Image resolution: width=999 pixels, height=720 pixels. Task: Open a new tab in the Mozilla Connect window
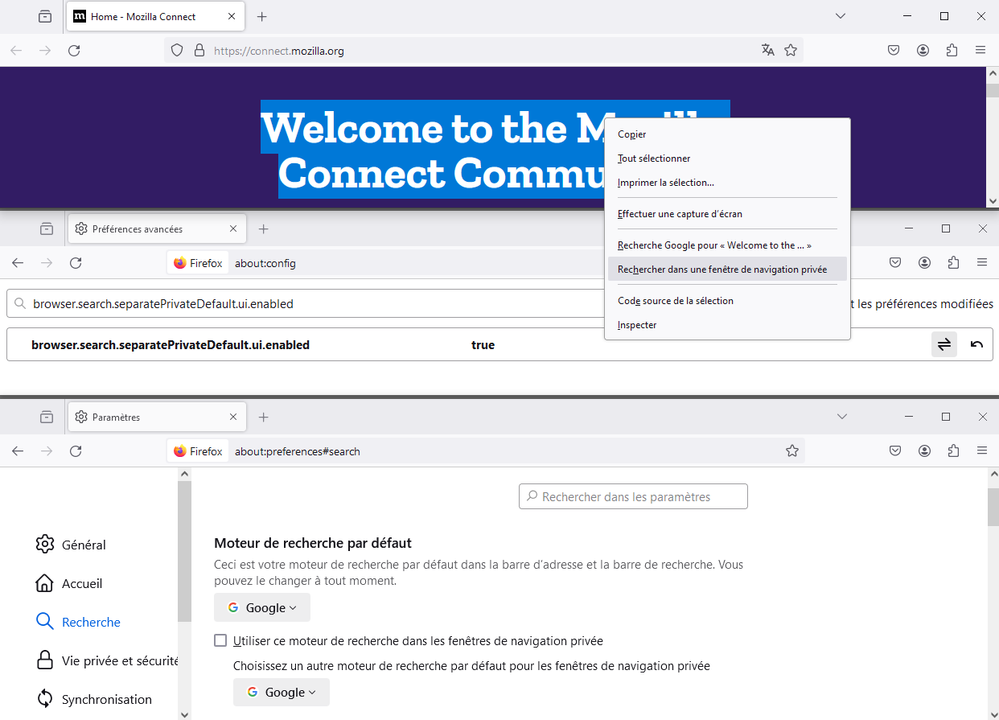262,17
